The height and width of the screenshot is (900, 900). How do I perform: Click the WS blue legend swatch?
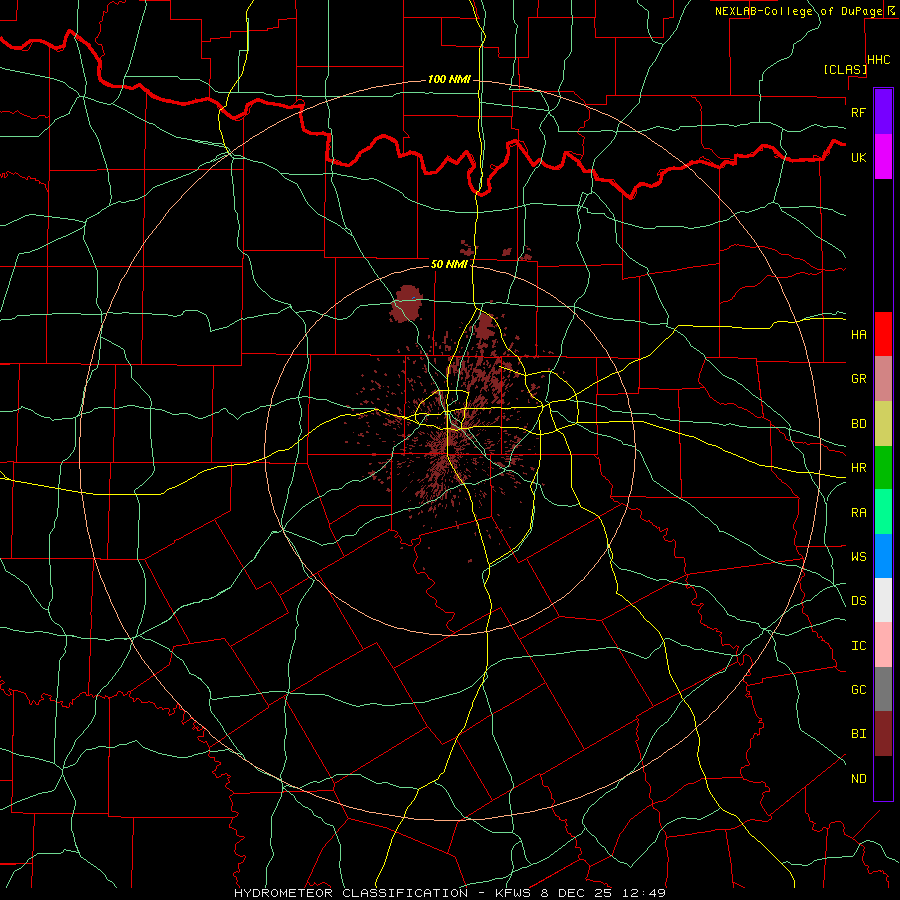tap(883, 556)
